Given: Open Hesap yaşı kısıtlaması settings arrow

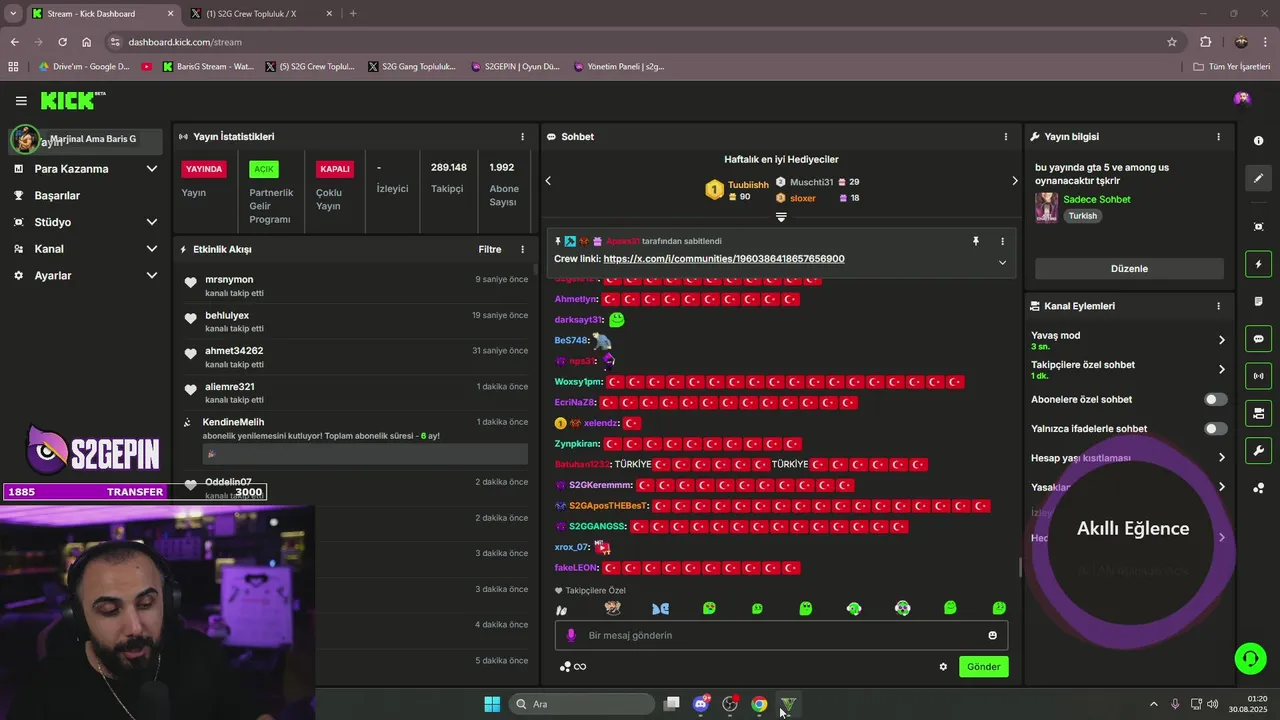Looking at the screenshot, I should coord(1221,457).
